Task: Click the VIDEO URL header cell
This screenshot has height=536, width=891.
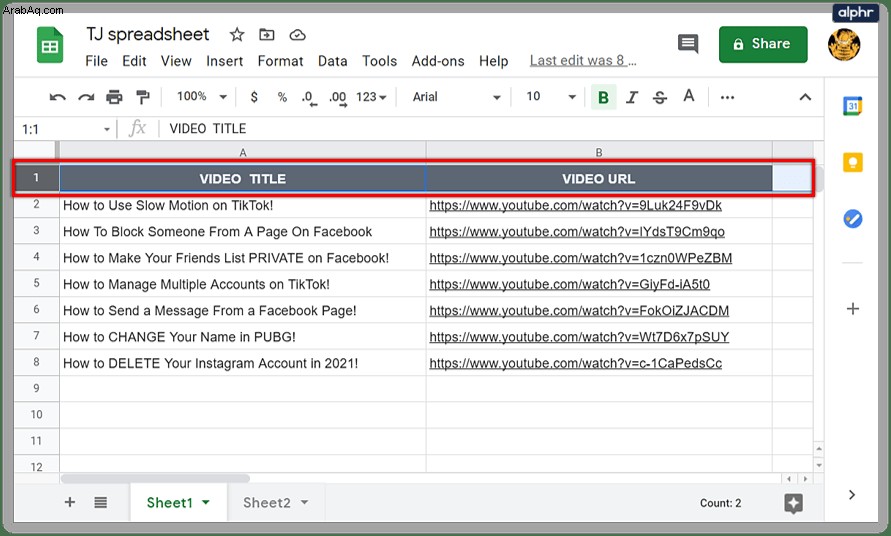Action: 599,178
